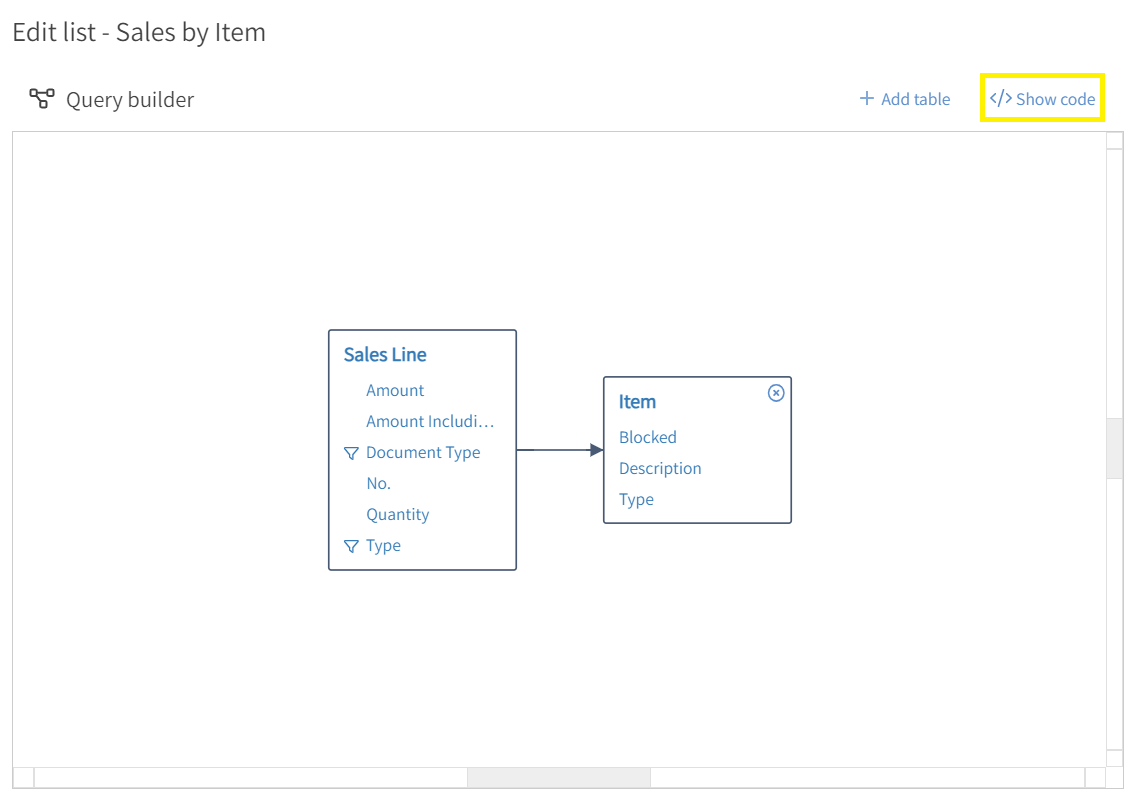Click the horizontal scrollbar thumb of the canvas

click(559, 778)
